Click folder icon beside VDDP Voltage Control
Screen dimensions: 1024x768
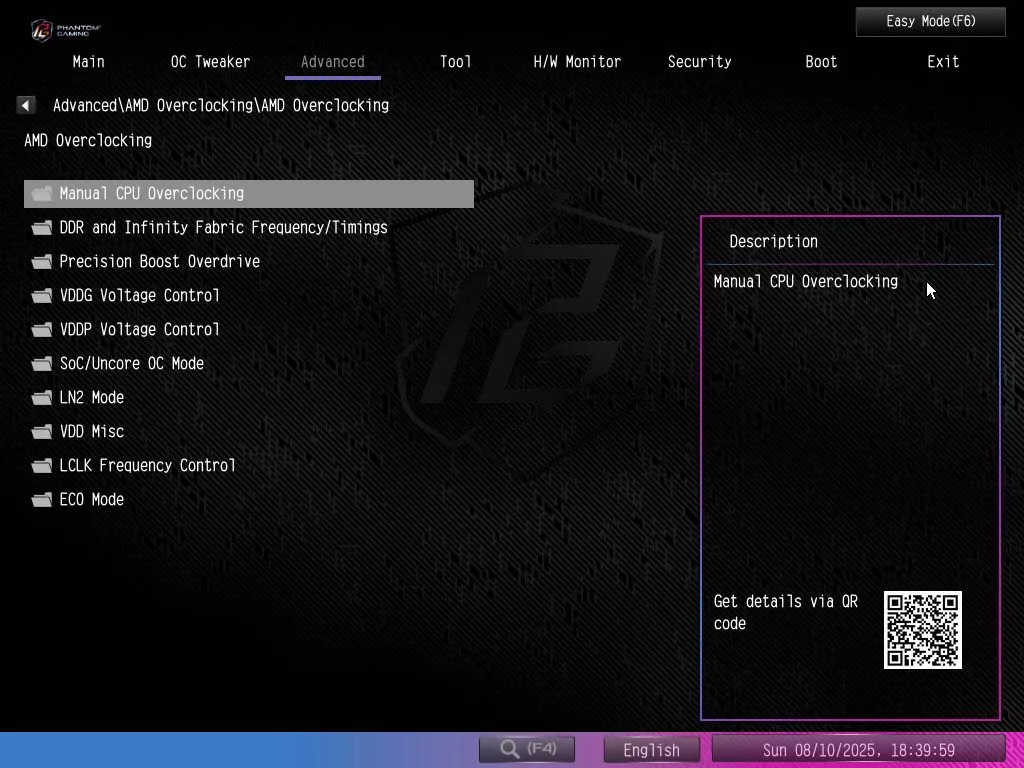(42, 330)
